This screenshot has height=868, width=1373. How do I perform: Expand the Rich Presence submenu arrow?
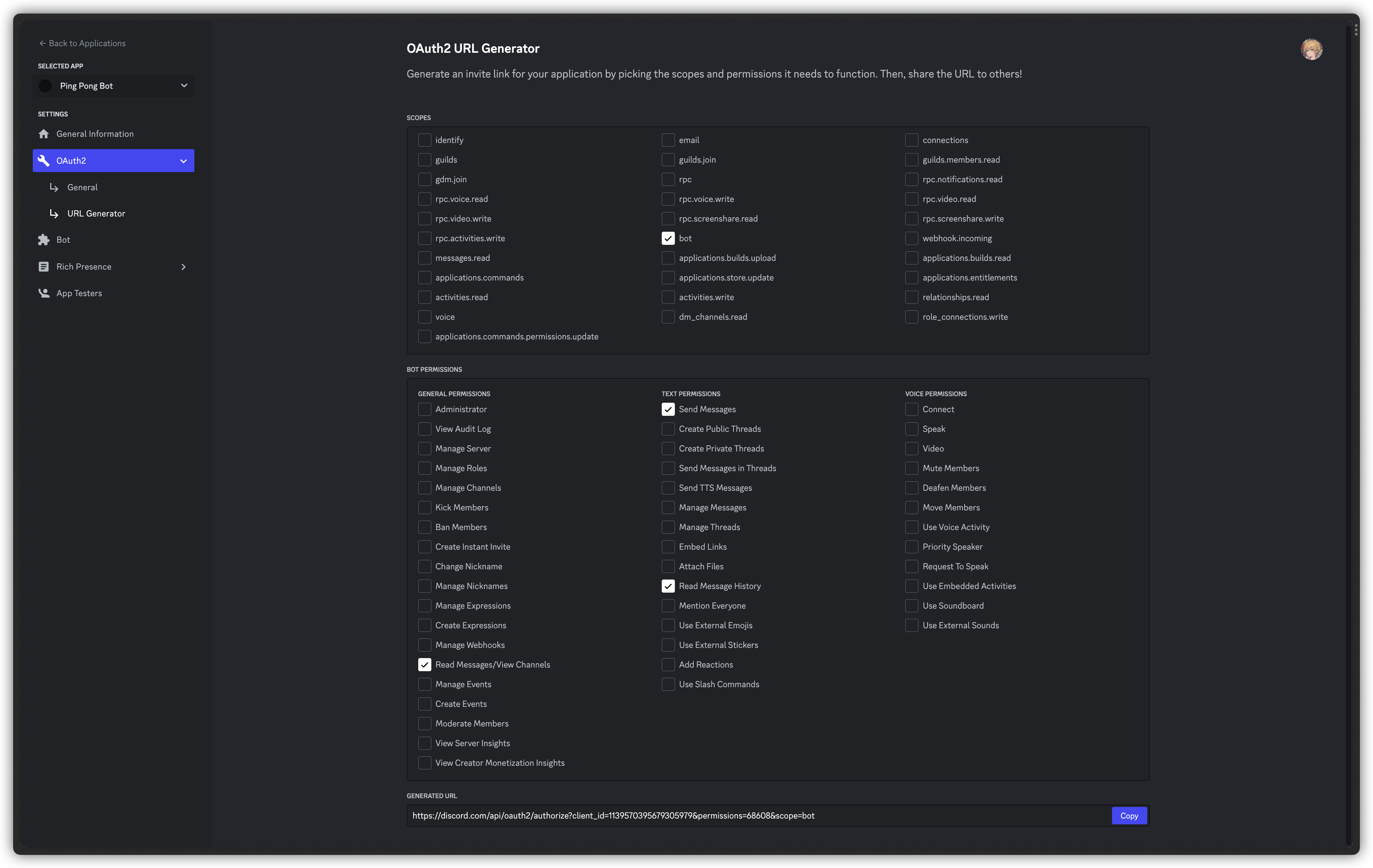click(183, 267)
